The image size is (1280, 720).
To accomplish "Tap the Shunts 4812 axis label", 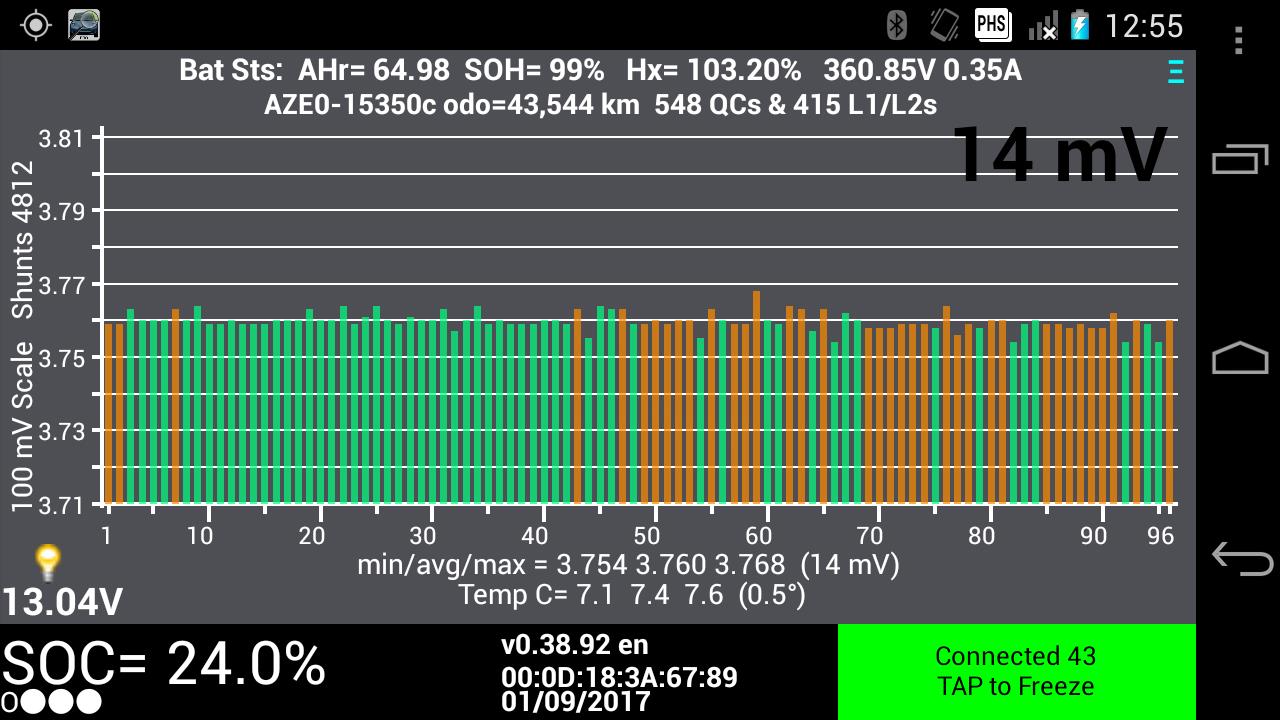I will 22,240.
